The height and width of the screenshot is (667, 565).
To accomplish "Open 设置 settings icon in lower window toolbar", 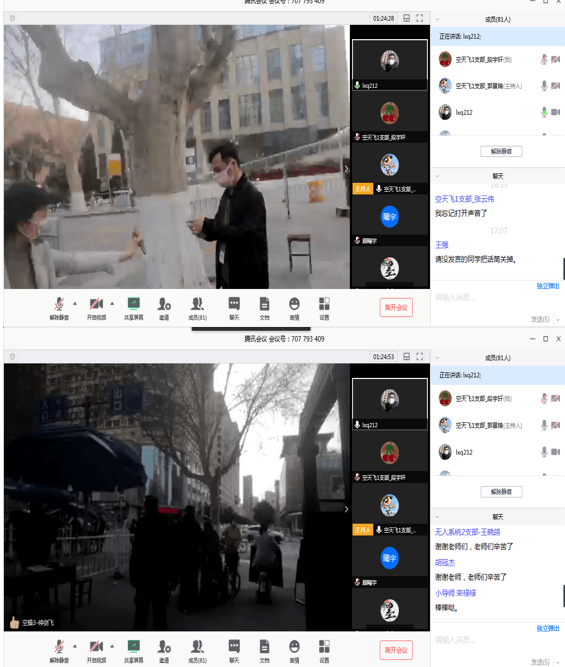I will 324,651.
